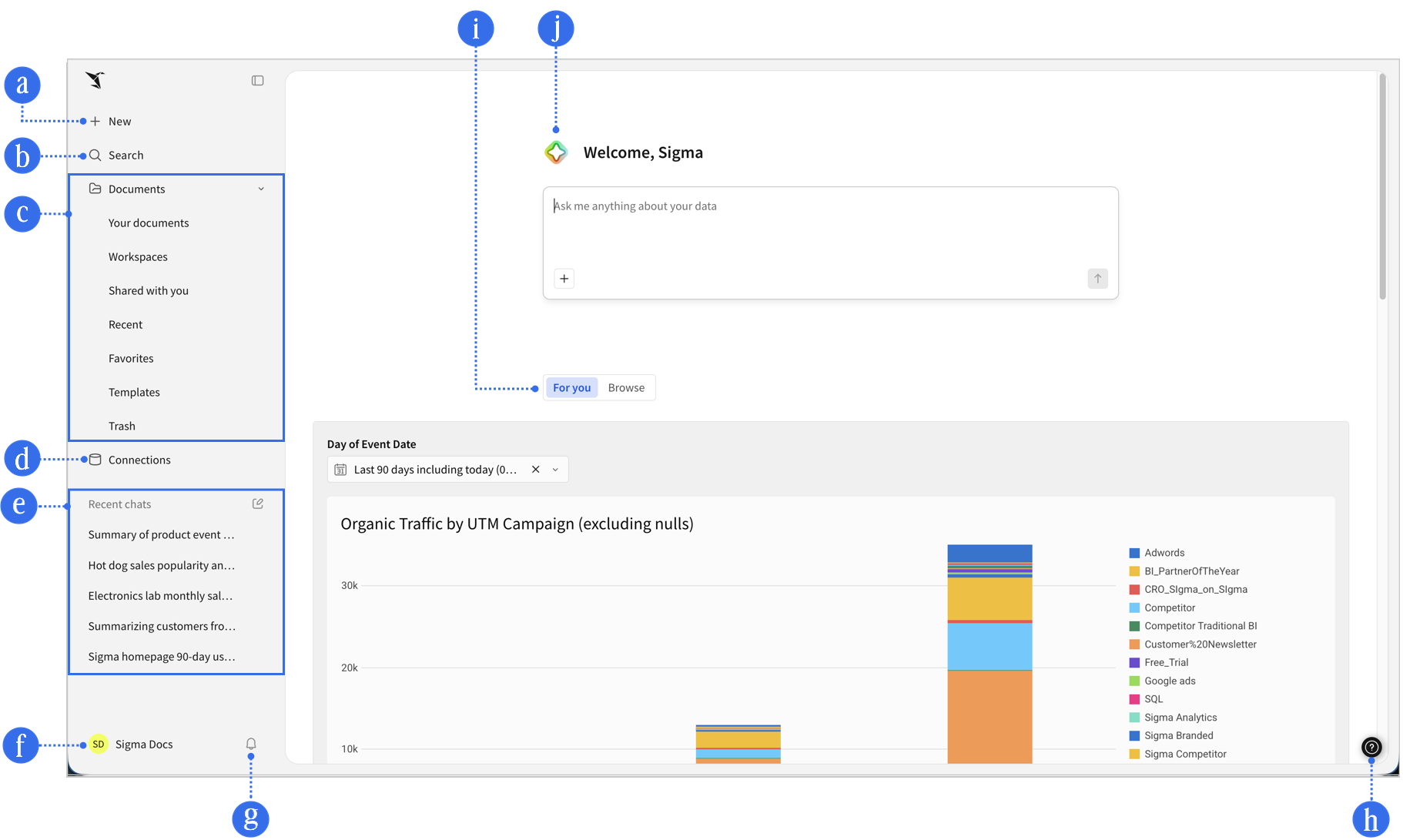Viewport: 1403px width, 840px height.
Task: Open Your documents
Action: tap(149, 223)
